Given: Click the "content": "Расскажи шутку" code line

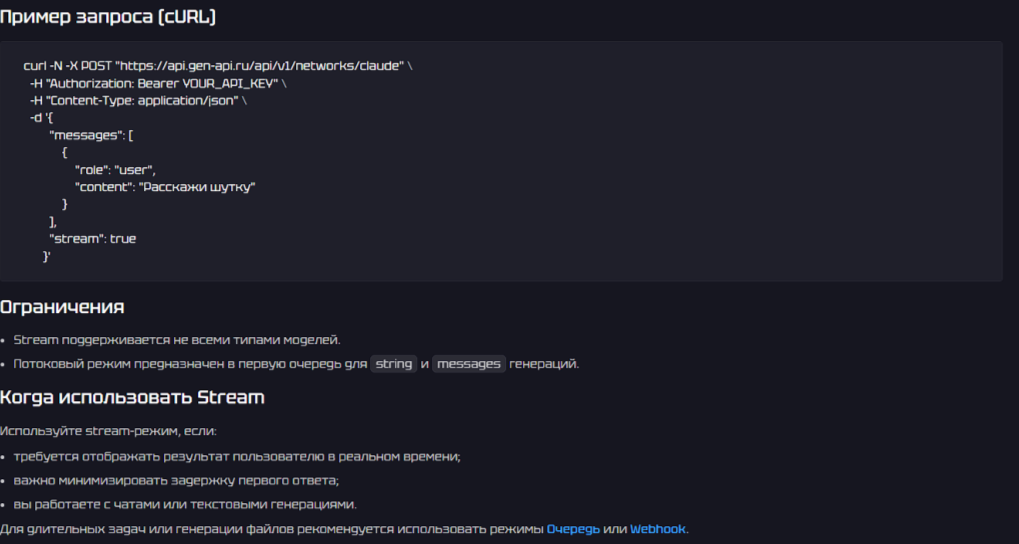Looking at the screenshot, I should tap(165, 187).
